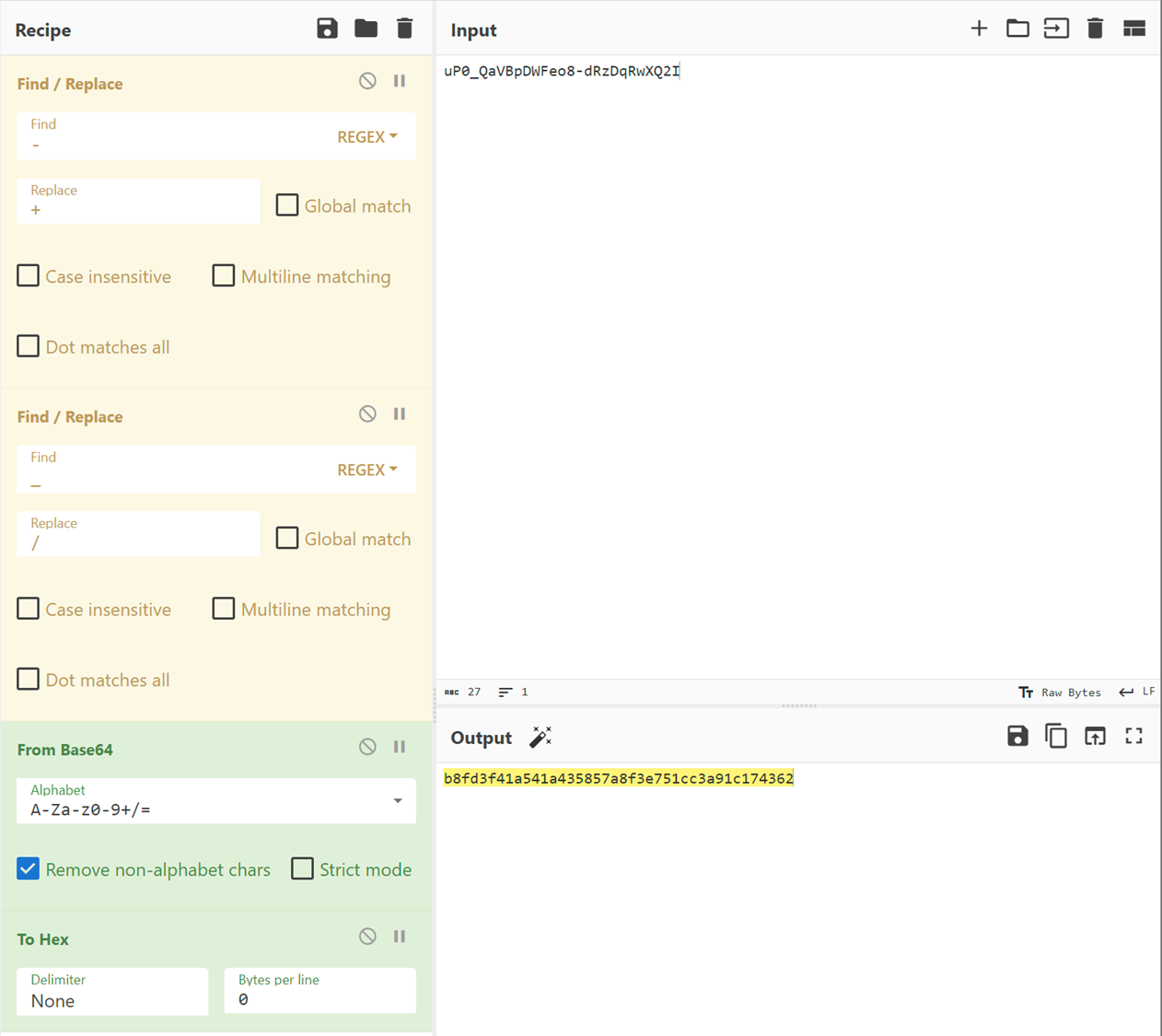Enable Case insensitive in second Find / Replace
Viewport: 1162px width, 1036px height.
click(x=29, y=609)
